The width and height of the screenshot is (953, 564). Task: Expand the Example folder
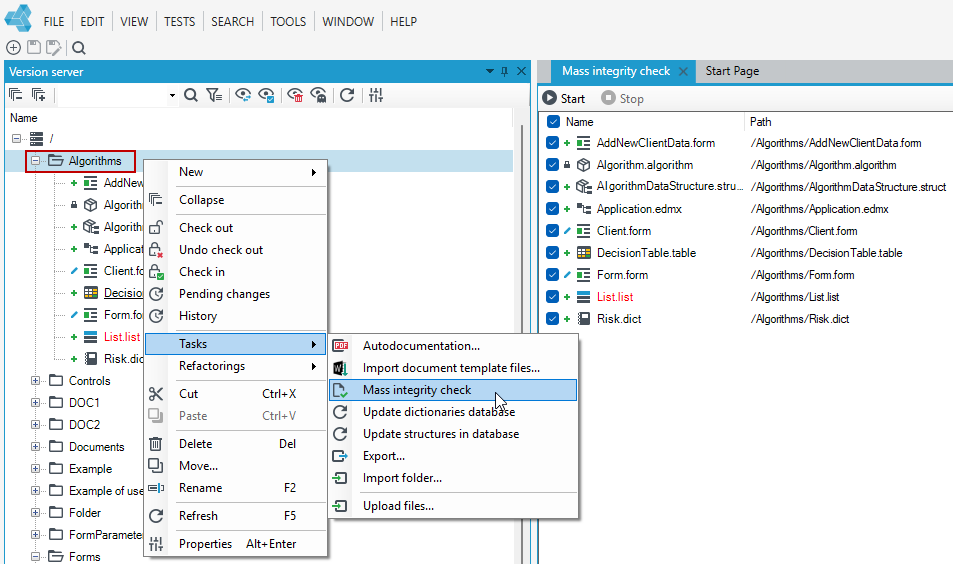(35, 469)
